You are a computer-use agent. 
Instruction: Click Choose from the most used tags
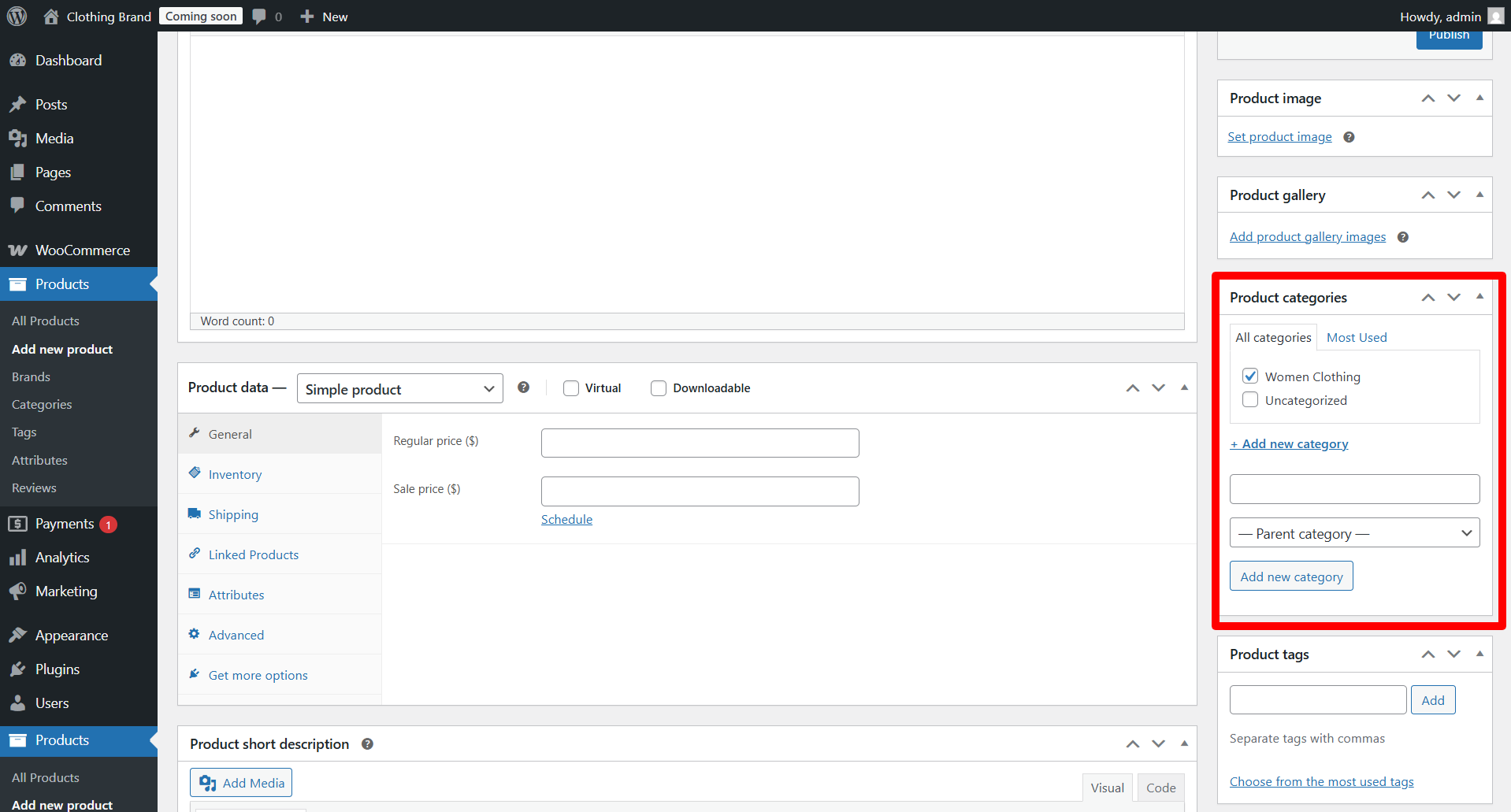pos(1321,781)
